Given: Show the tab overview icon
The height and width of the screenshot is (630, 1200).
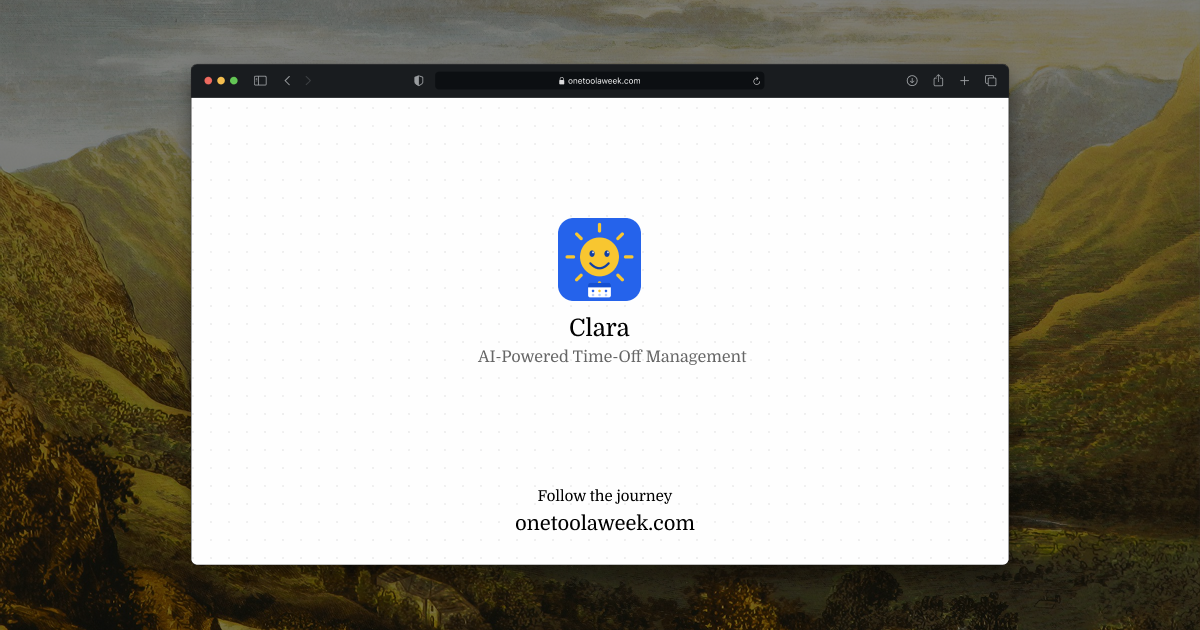Looking at the screenshot, I should point(991,81).
